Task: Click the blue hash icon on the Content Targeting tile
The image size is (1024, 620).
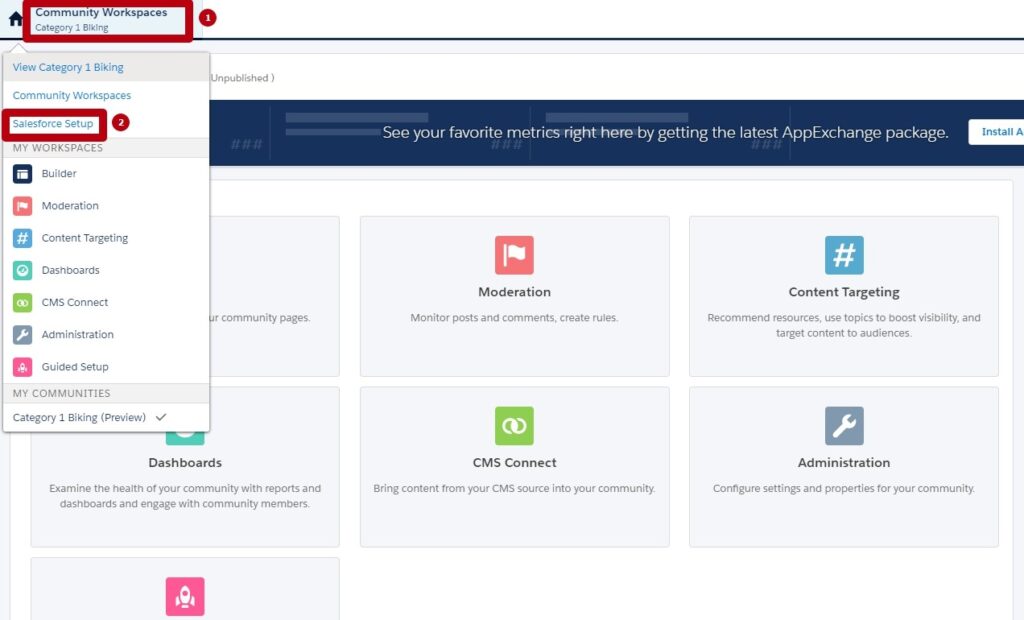Action: (x=844, y=255)
